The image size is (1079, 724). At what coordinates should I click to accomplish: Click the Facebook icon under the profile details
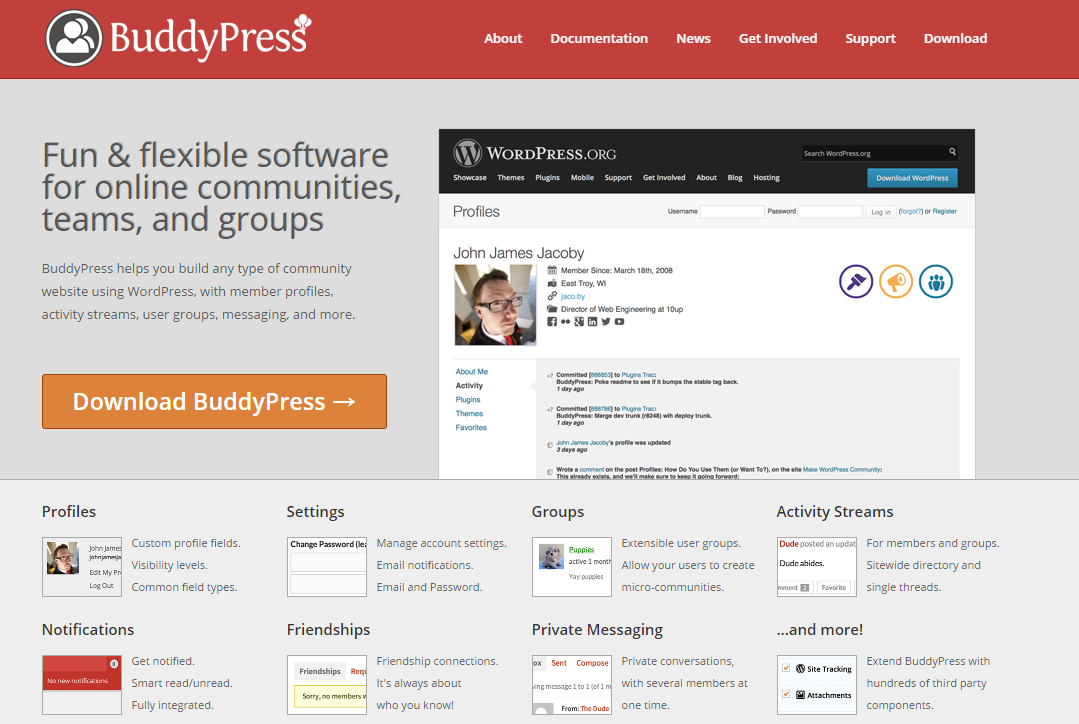[x=552, y=321]
